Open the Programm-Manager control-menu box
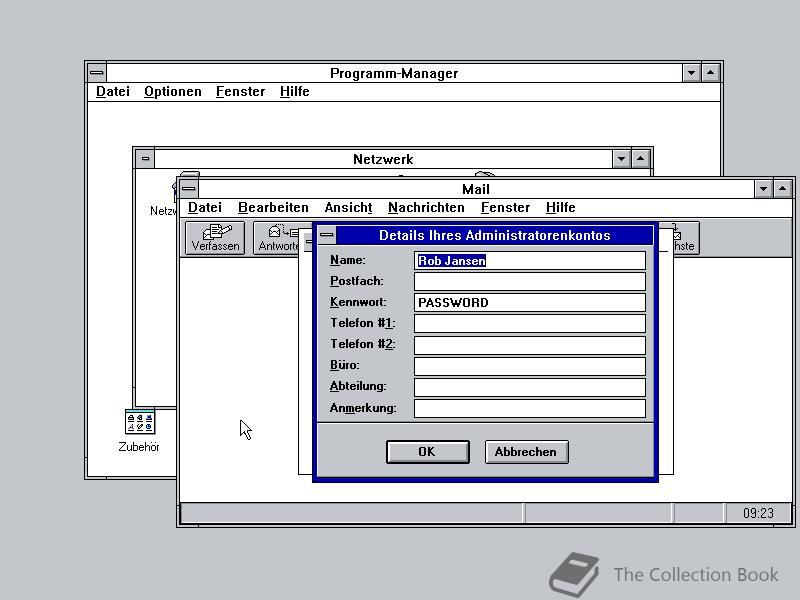 (x=96, y=72)
